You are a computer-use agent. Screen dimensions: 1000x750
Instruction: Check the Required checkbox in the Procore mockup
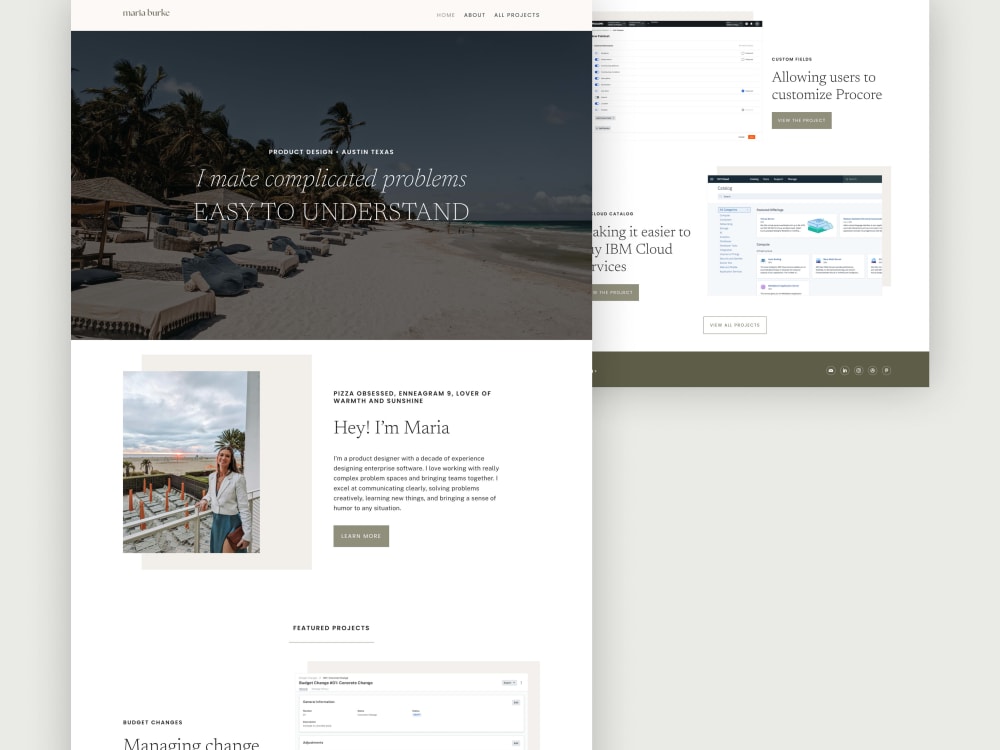(742, 53)
